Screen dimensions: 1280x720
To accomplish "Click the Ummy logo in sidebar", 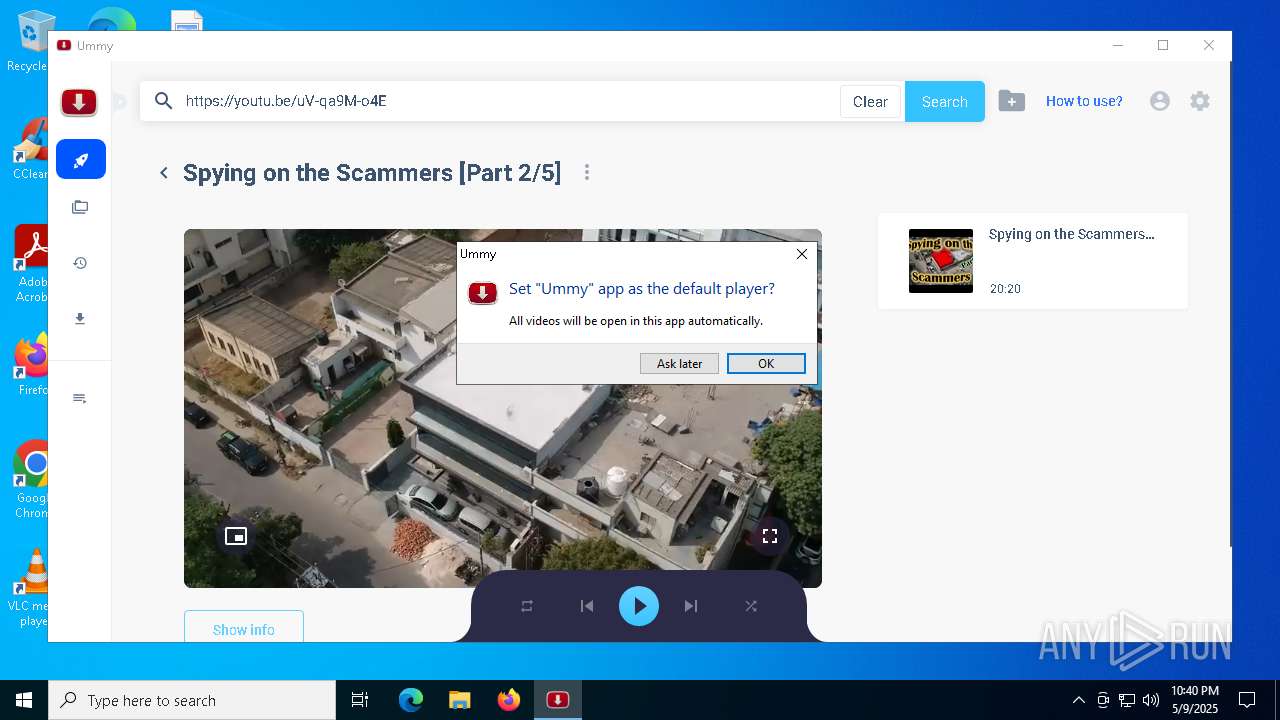I will pyautogui.click(x=79, y=102).
